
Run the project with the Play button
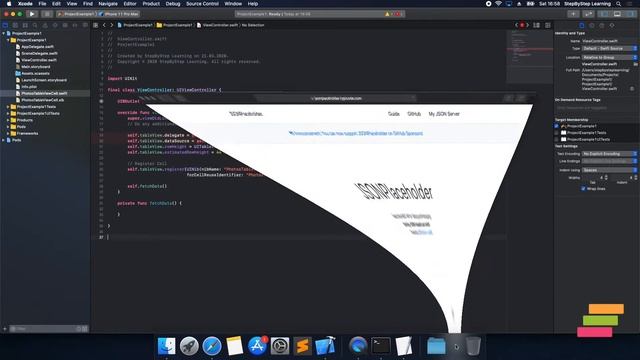pos(32,14)
